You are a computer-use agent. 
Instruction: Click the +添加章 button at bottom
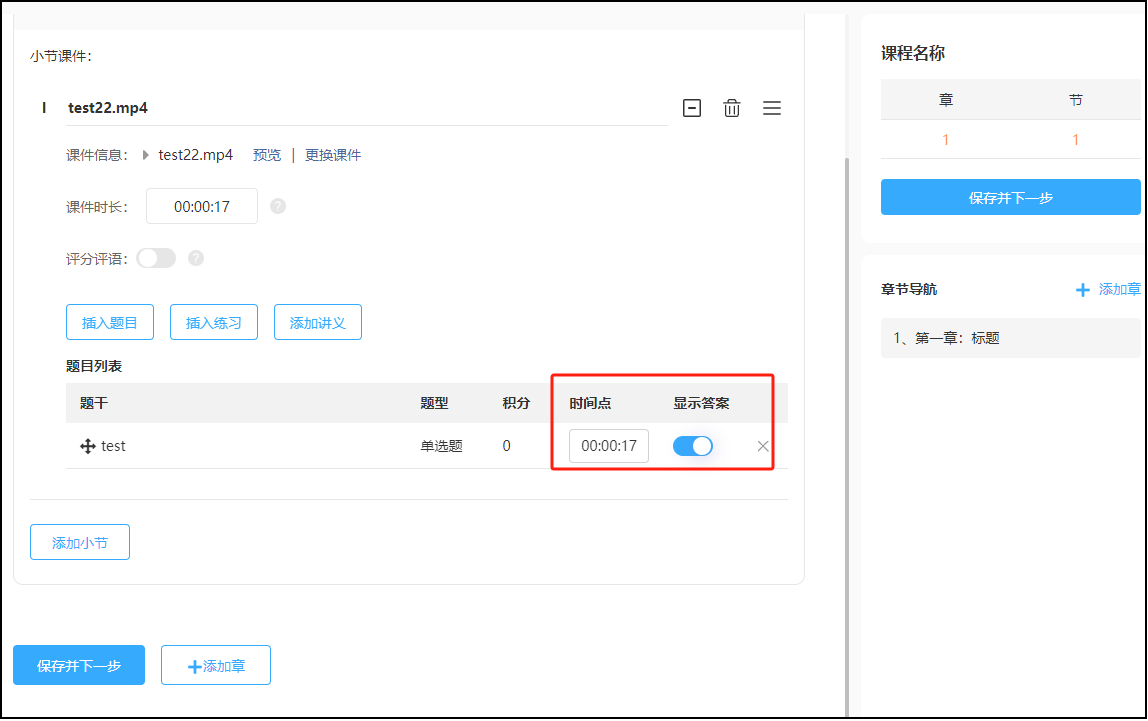[216, 666]
